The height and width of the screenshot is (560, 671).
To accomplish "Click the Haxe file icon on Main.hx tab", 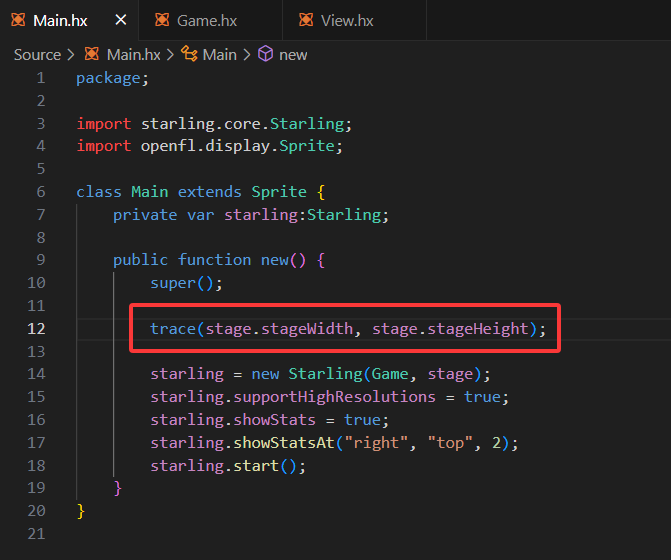I will click(x=18, y=20).
